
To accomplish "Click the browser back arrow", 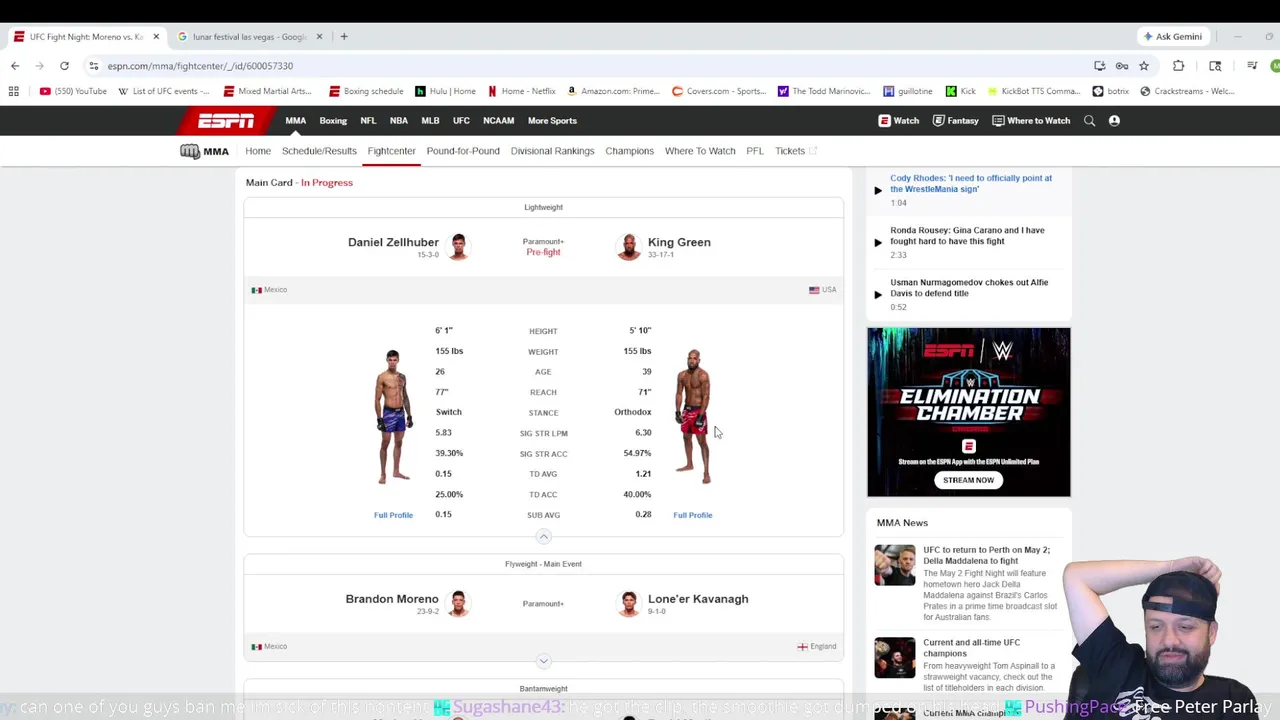I will tap(15, 66).
